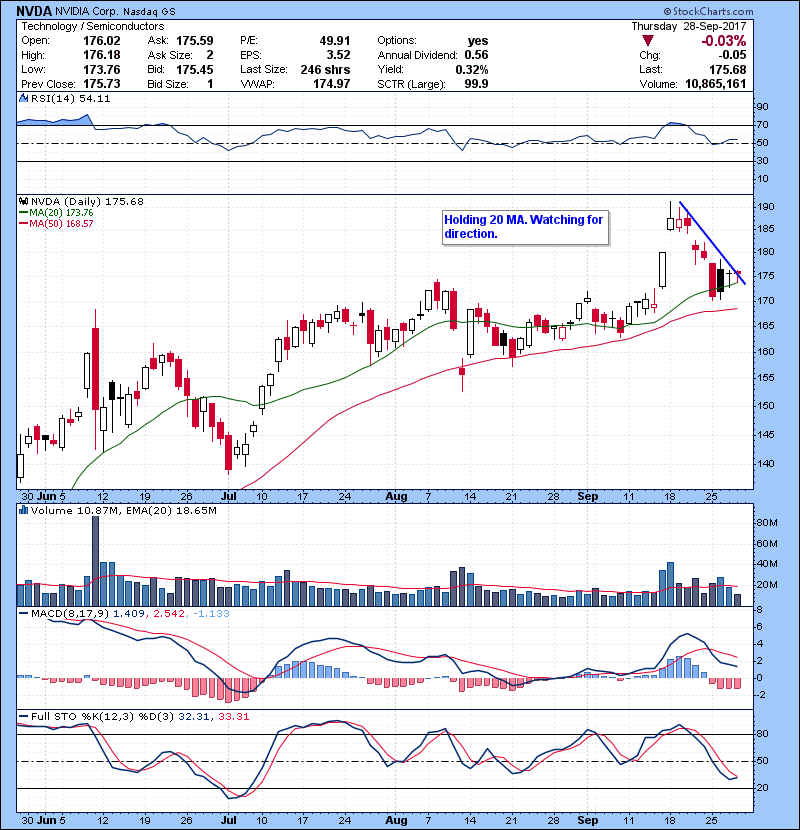Click the blue descending trendline on price chart

tap(712, 242)
